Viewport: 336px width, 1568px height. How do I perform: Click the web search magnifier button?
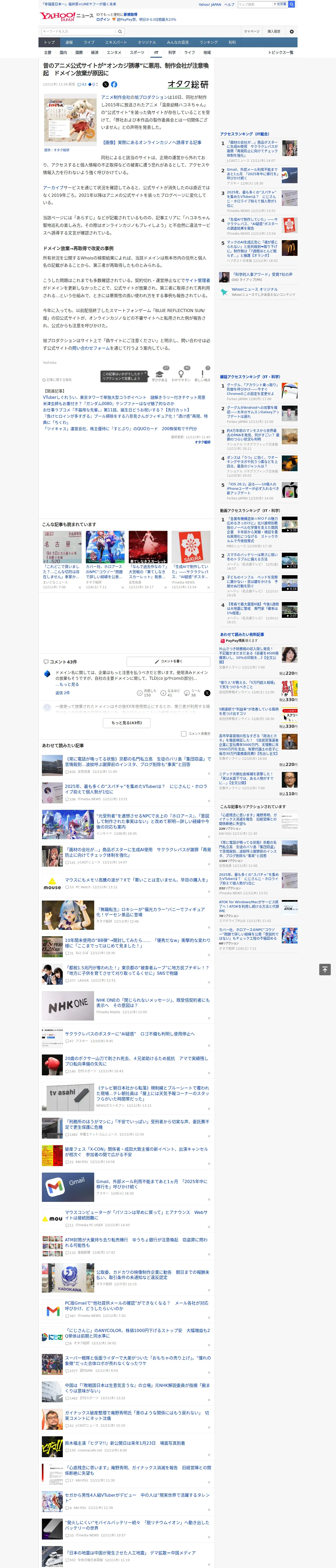tap(292, 4)
